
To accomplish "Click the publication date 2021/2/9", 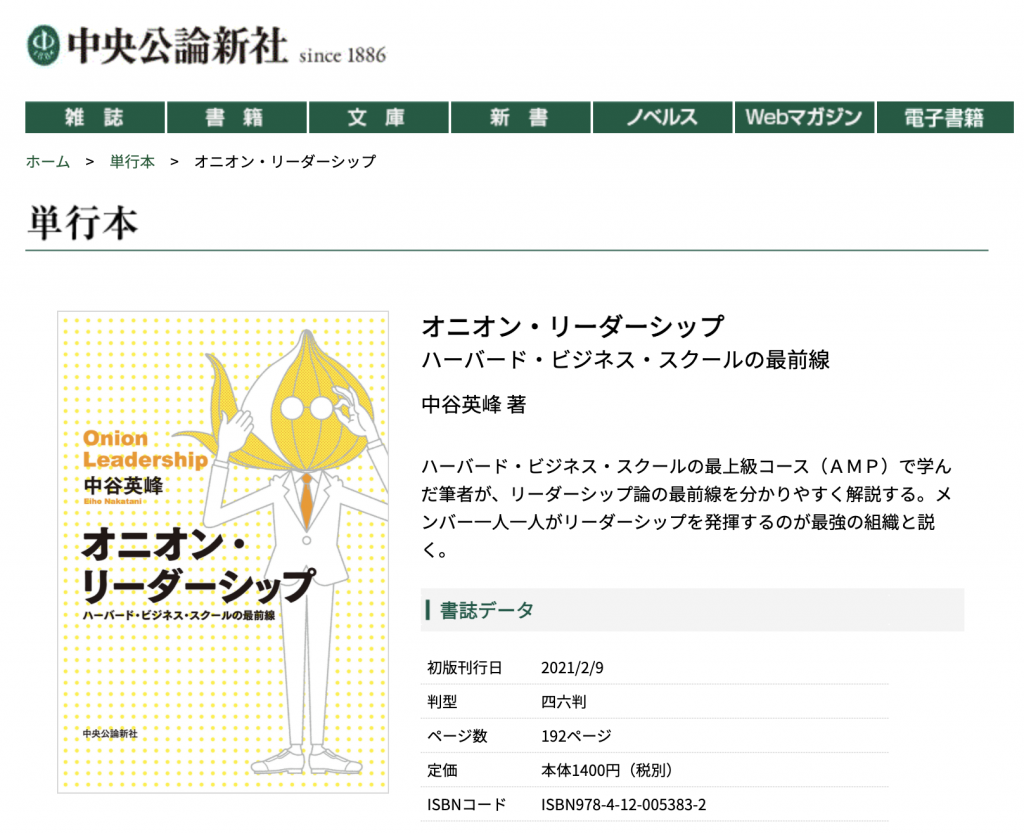I will tap(572, 668).
